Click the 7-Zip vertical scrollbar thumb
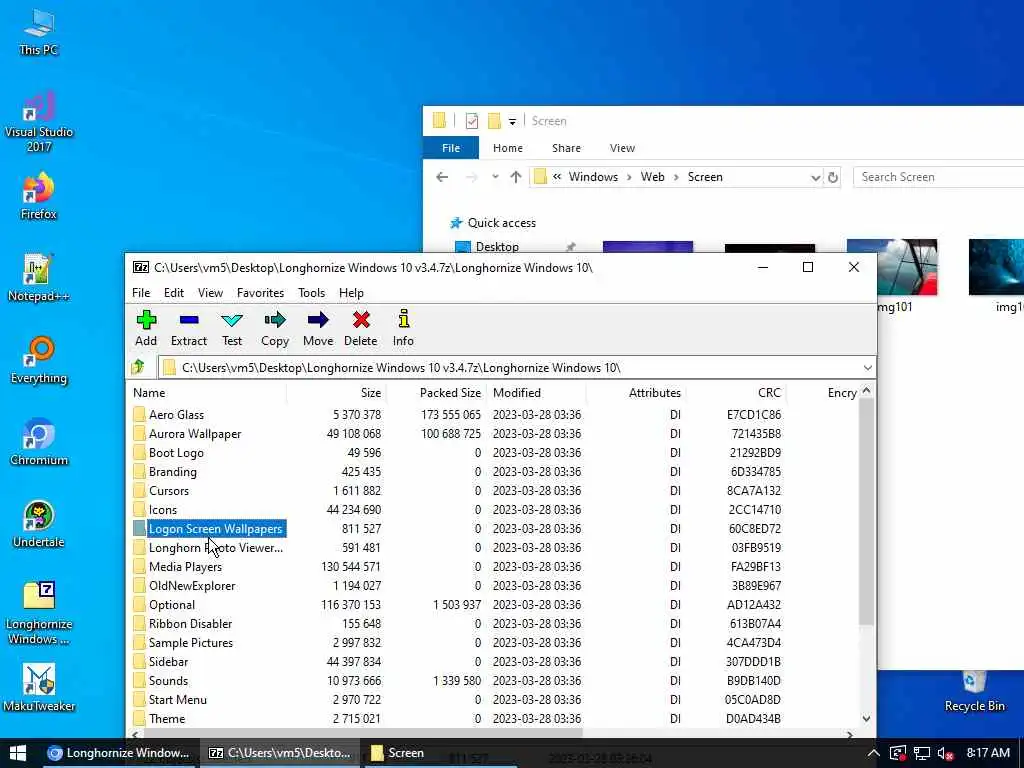Viewport: 1024px width, 768px height. point(866,510)
